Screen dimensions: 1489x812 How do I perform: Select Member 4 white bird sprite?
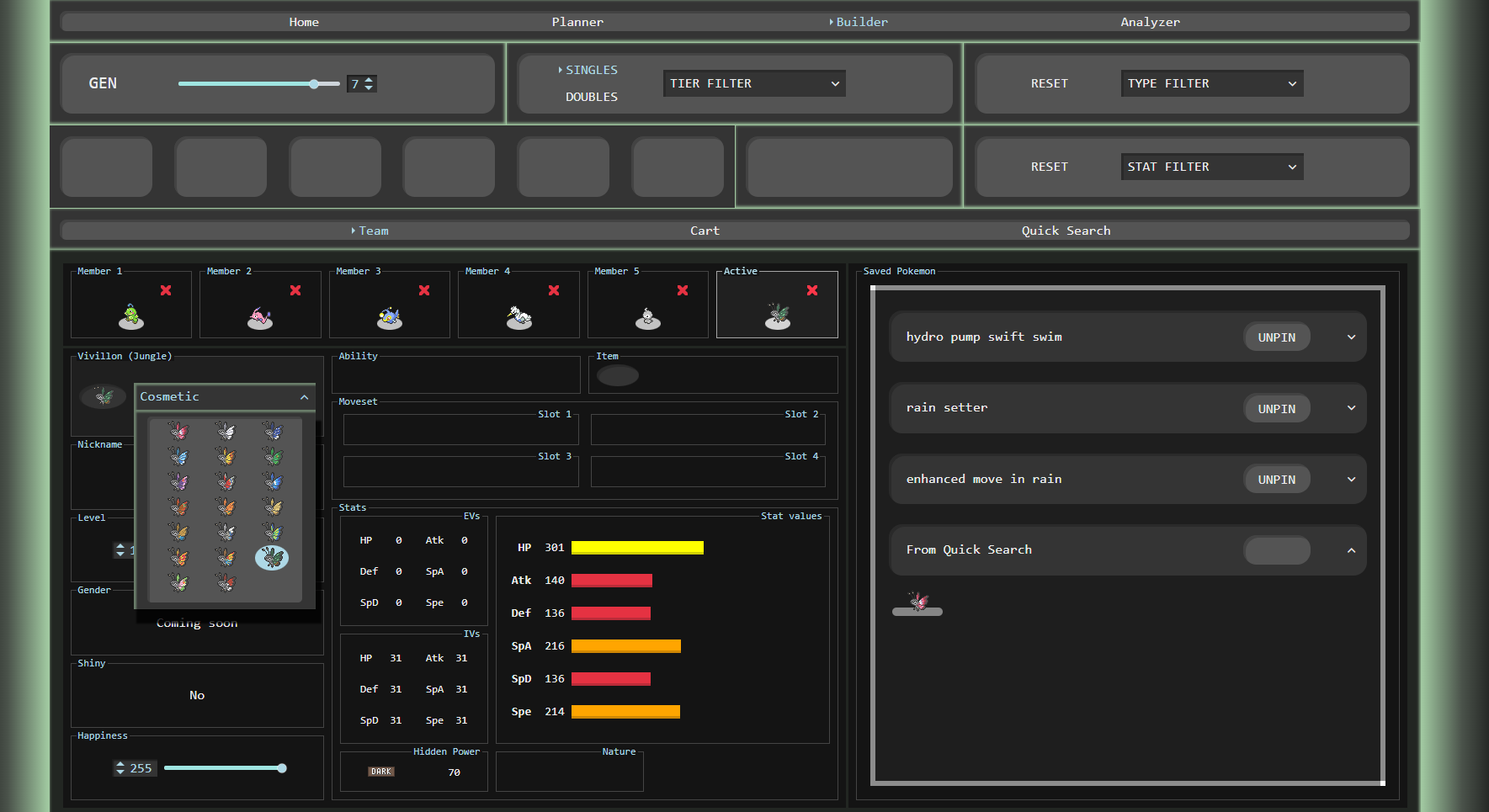(519, 316)
